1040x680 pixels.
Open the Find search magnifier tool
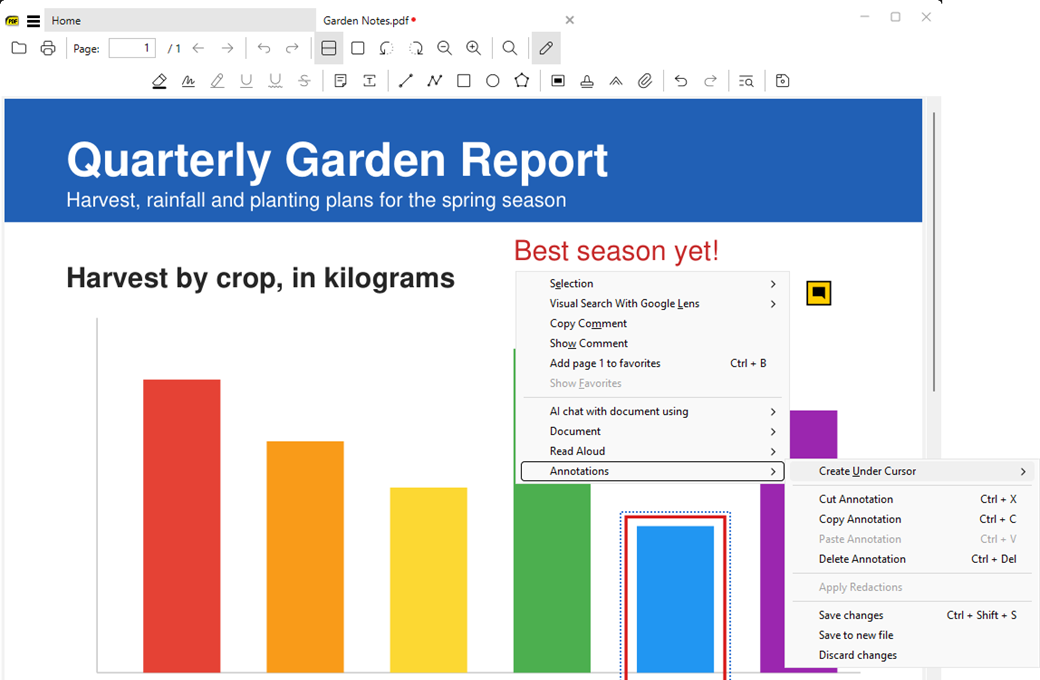point(509,48)
